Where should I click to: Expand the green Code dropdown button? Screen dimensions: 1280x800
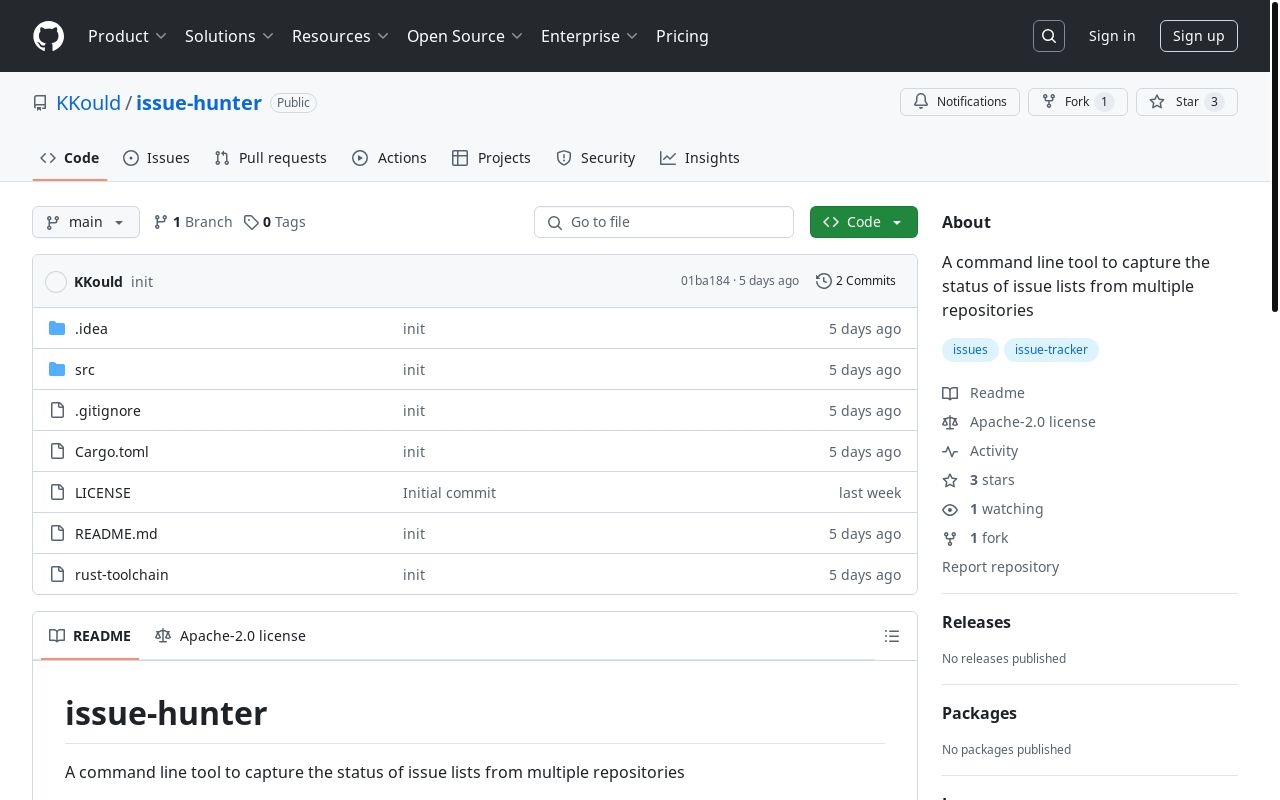[x=863, y=222]
